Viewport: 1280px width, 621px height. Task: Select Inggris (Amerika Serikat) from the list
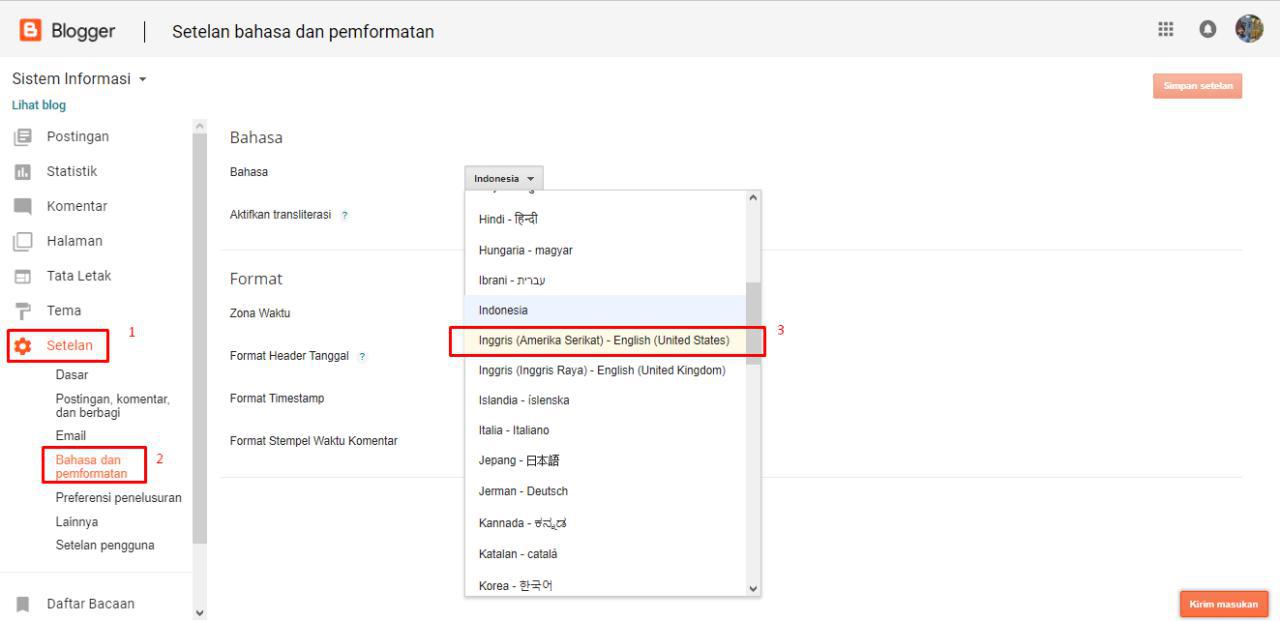tap(605, 340)
